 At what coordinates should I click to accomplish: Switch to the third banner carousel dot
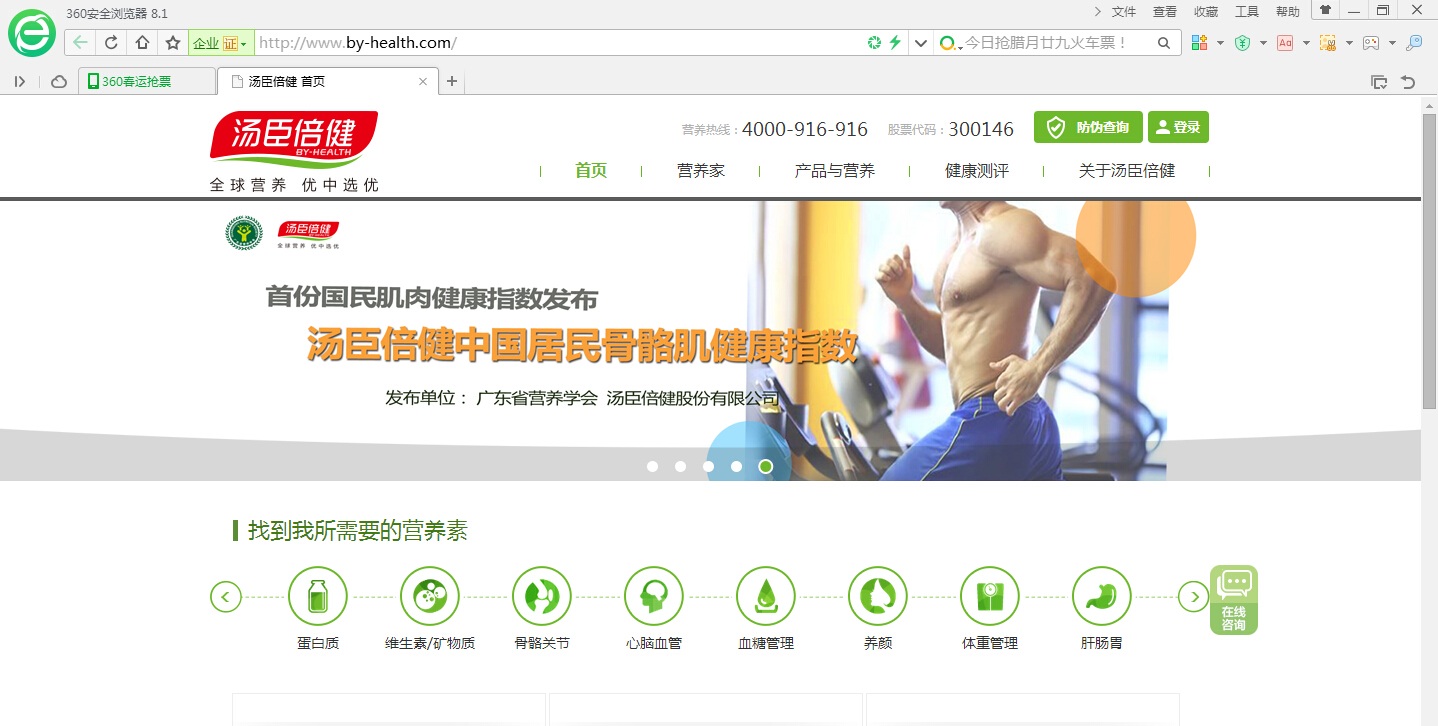tap(709, 466)
